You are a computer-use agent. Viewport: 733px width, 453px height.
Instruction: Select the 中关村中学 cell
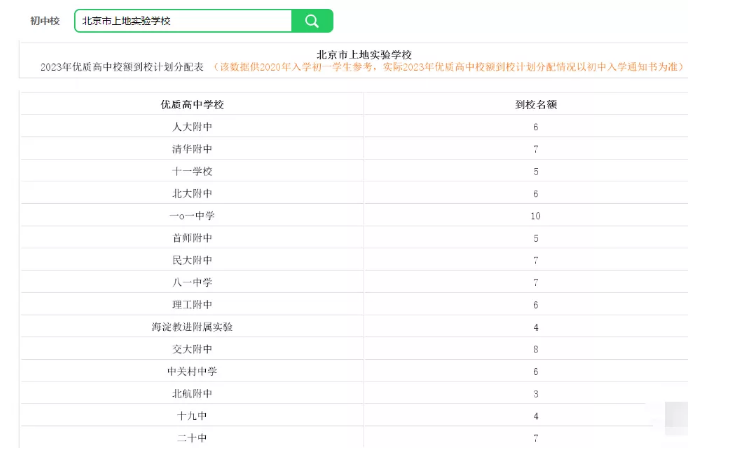192,371
